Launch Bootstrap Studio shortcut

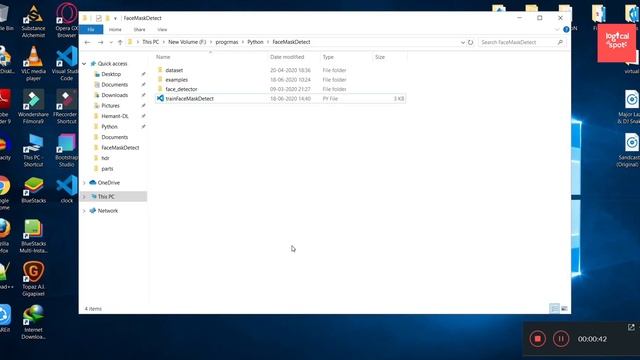point(67,150)
